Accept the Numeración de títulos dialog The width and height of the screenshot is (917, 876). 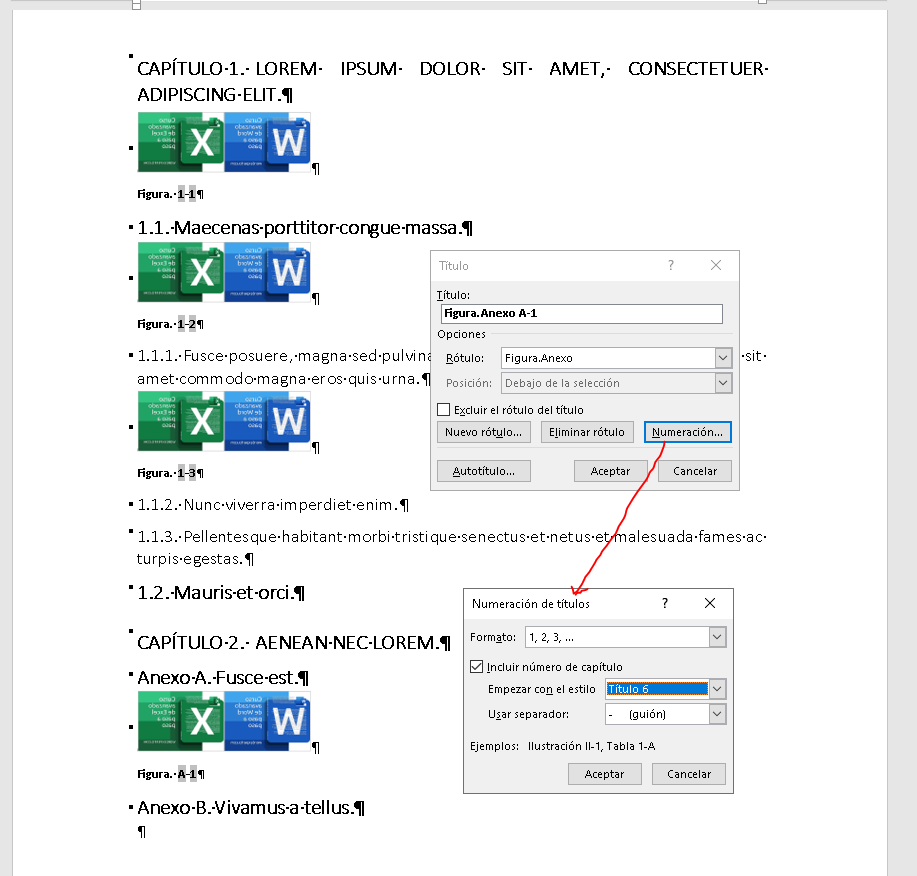point(604,774)
